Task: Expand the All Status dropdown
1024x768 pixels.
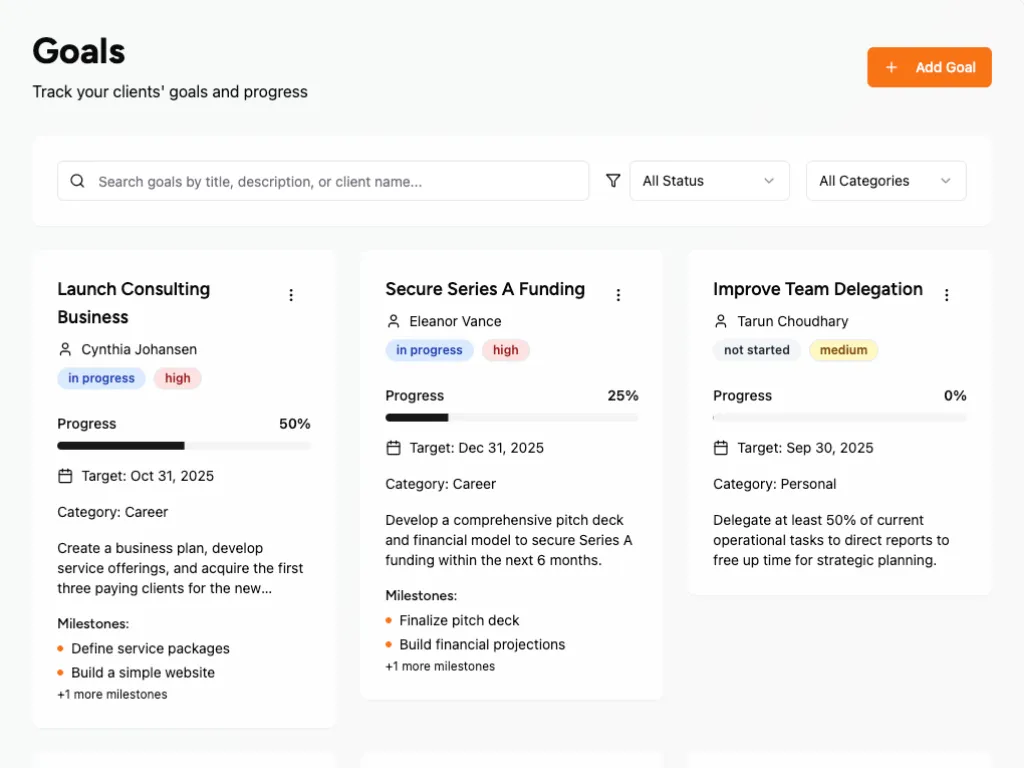Action: pos(709,181)
